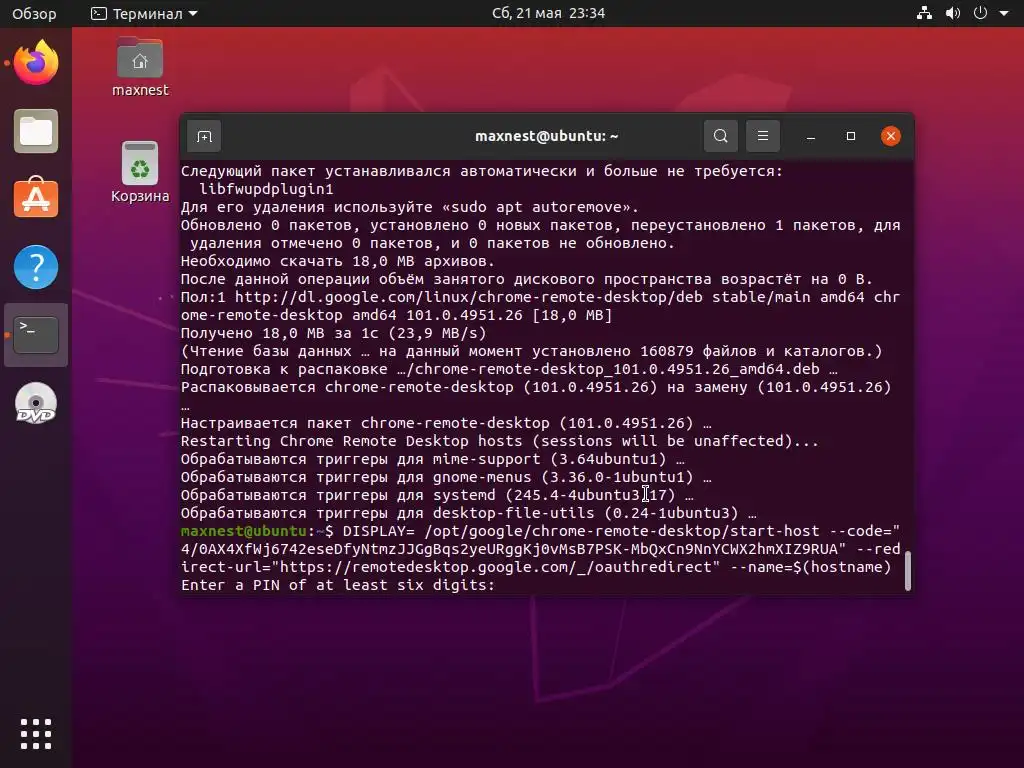Click 'Получено 18,0 MB' line
Screen dimensions: 1024x768
[x=334, y=333]
